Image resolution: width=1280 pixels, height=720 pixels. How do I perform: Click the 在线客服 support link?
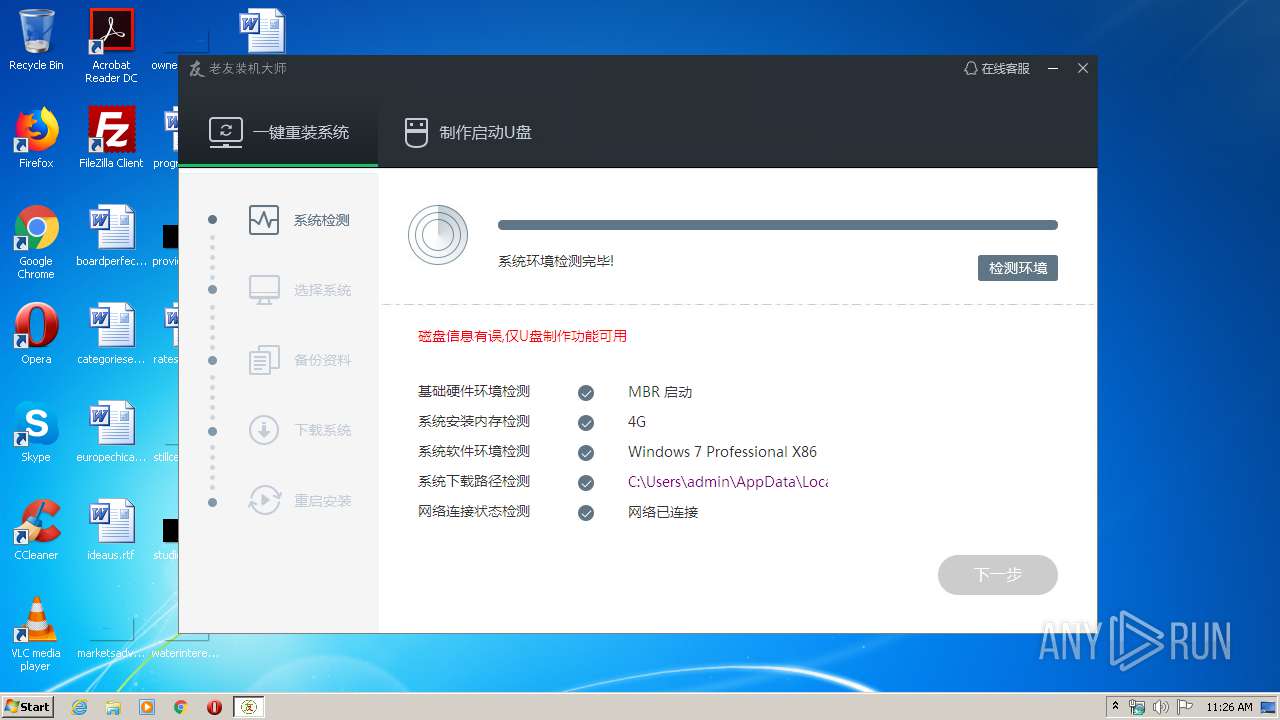996,68
